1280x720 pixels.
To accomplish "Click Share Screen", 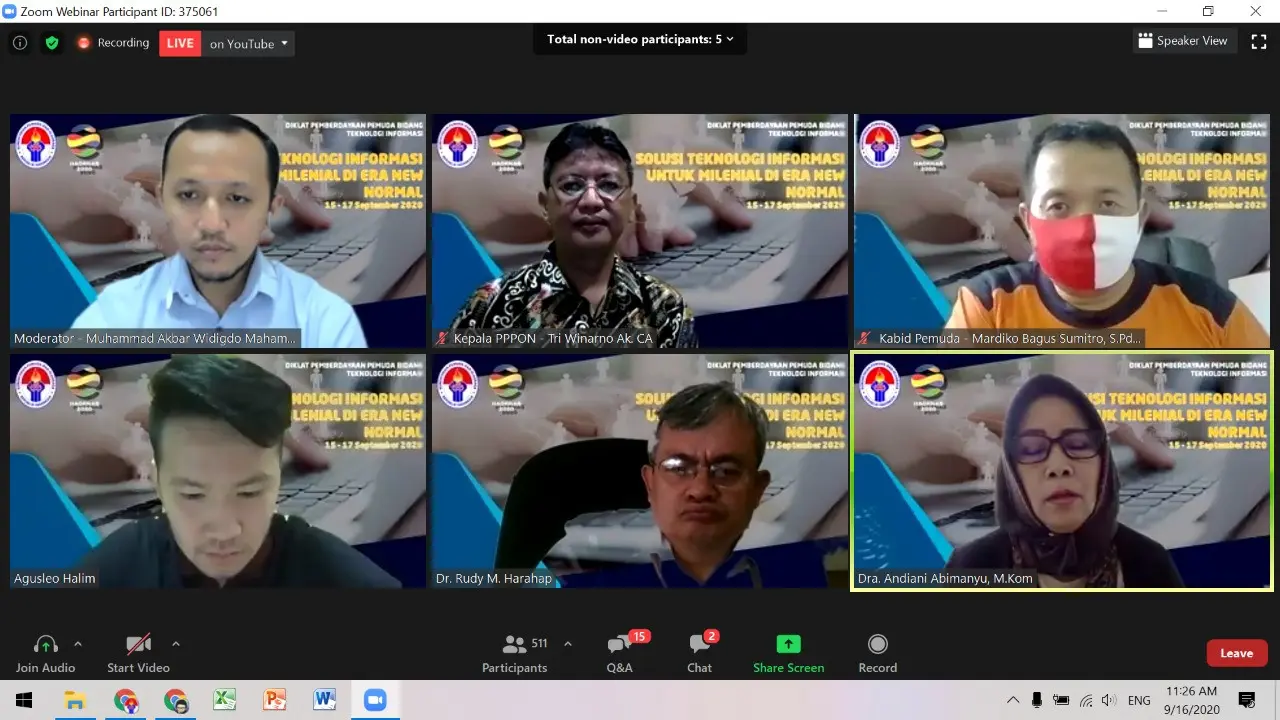I will click(x=789, y=654).
